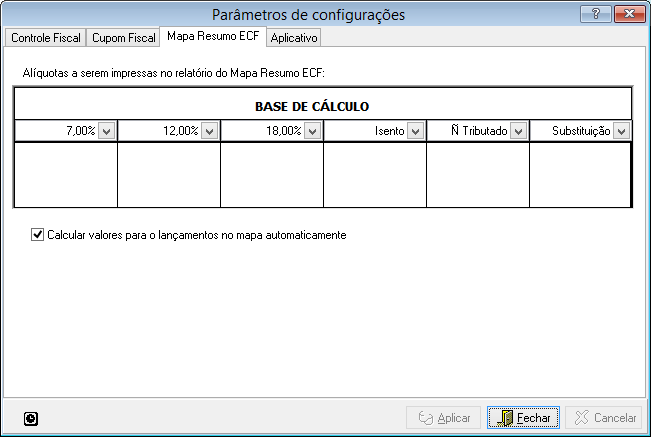Image resolution: width=651 pixels, height=437 pixels.
Task: Open the Ñ Tributado dropdown
Action: (x=518, y=131)
